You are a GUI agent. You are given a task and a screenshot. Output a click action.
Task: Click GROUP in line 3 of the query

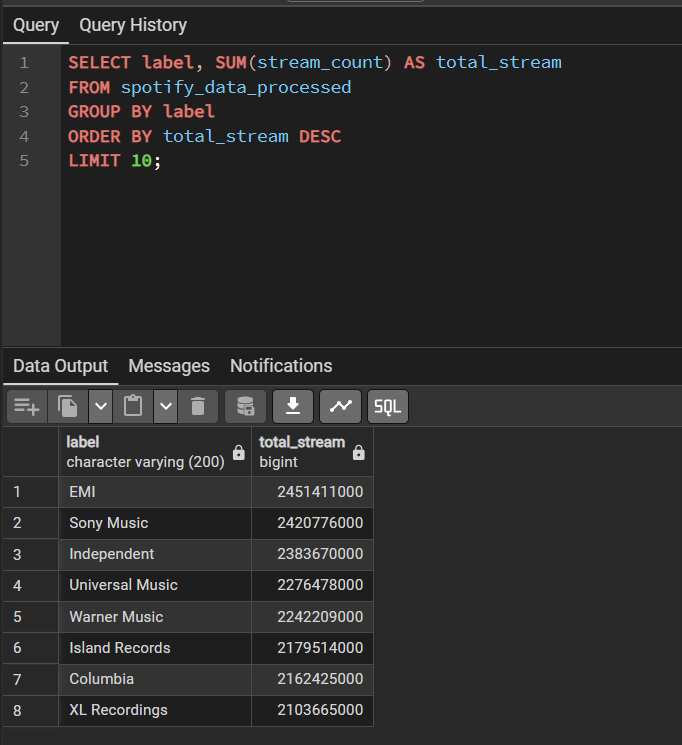[x=94, y=112]
